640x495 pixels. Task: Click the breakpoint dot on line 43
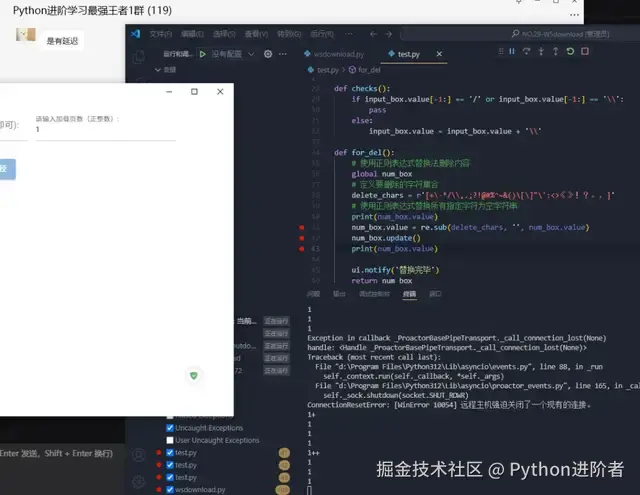point(302,249)
